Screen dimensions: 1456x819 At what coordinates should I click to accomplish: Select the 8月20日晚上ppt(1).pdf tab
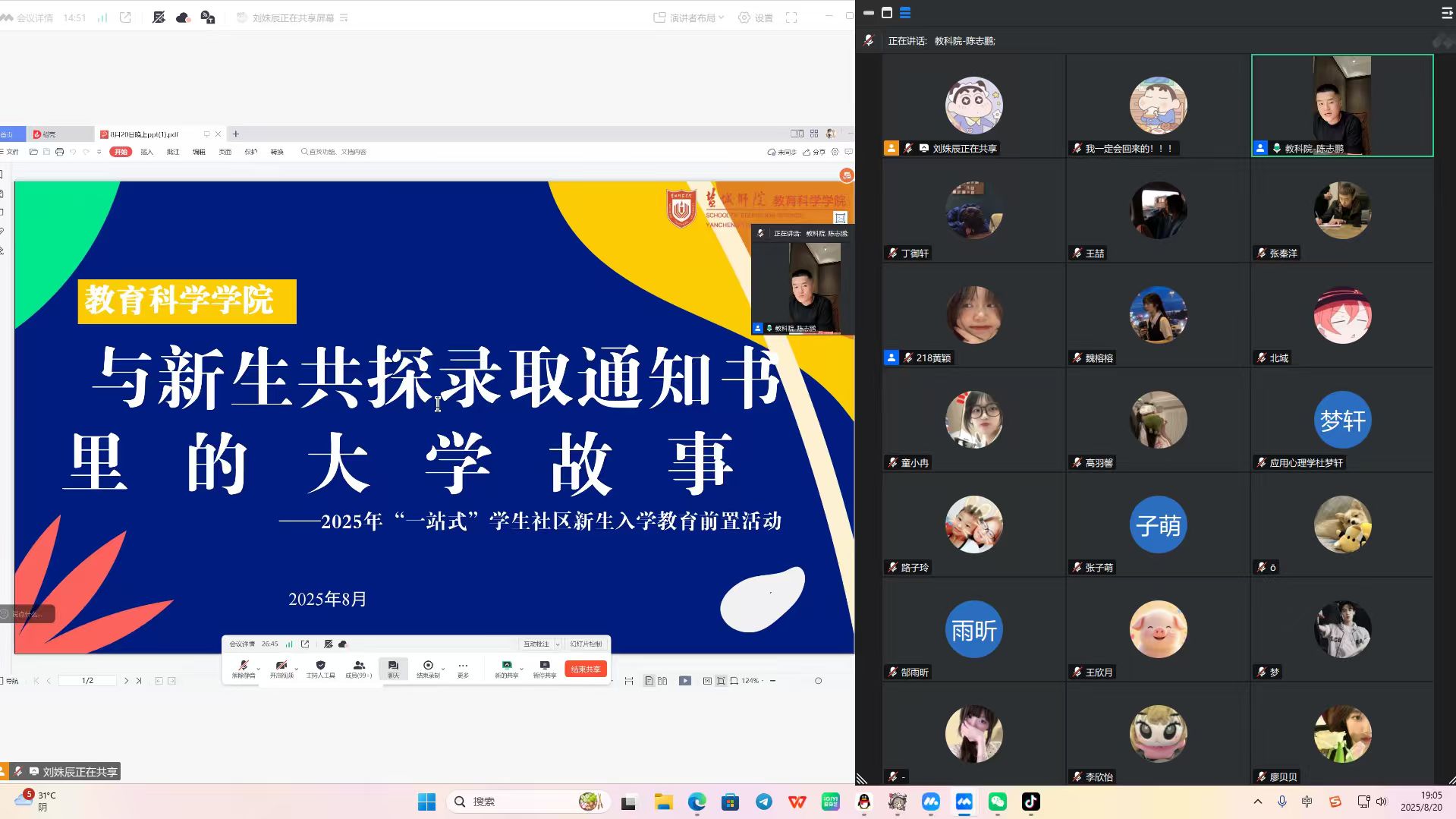click(x=144, y=134)
